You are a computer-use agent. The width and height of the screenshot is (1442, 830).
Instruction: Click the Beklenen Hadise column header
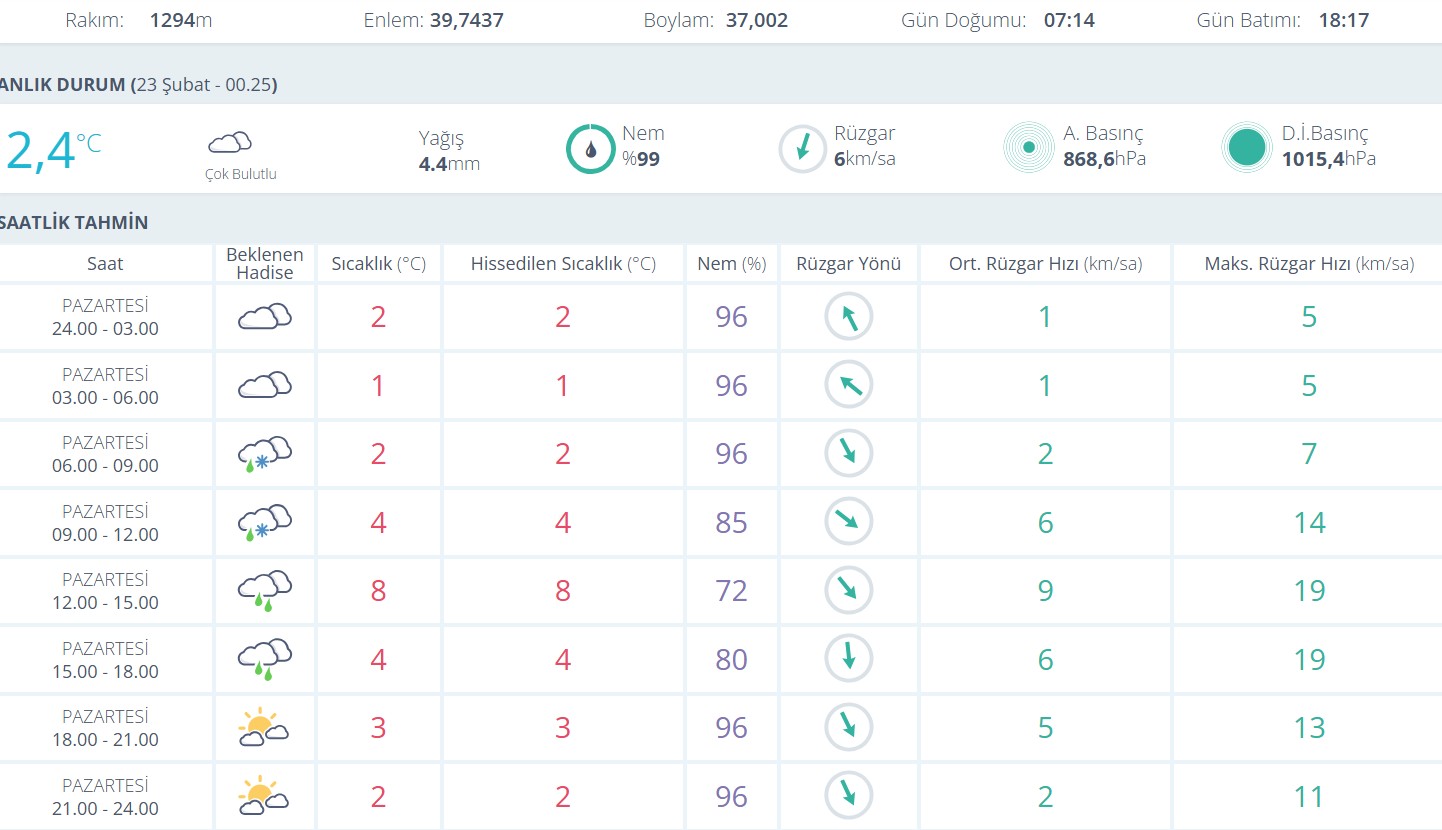(265, 264)
